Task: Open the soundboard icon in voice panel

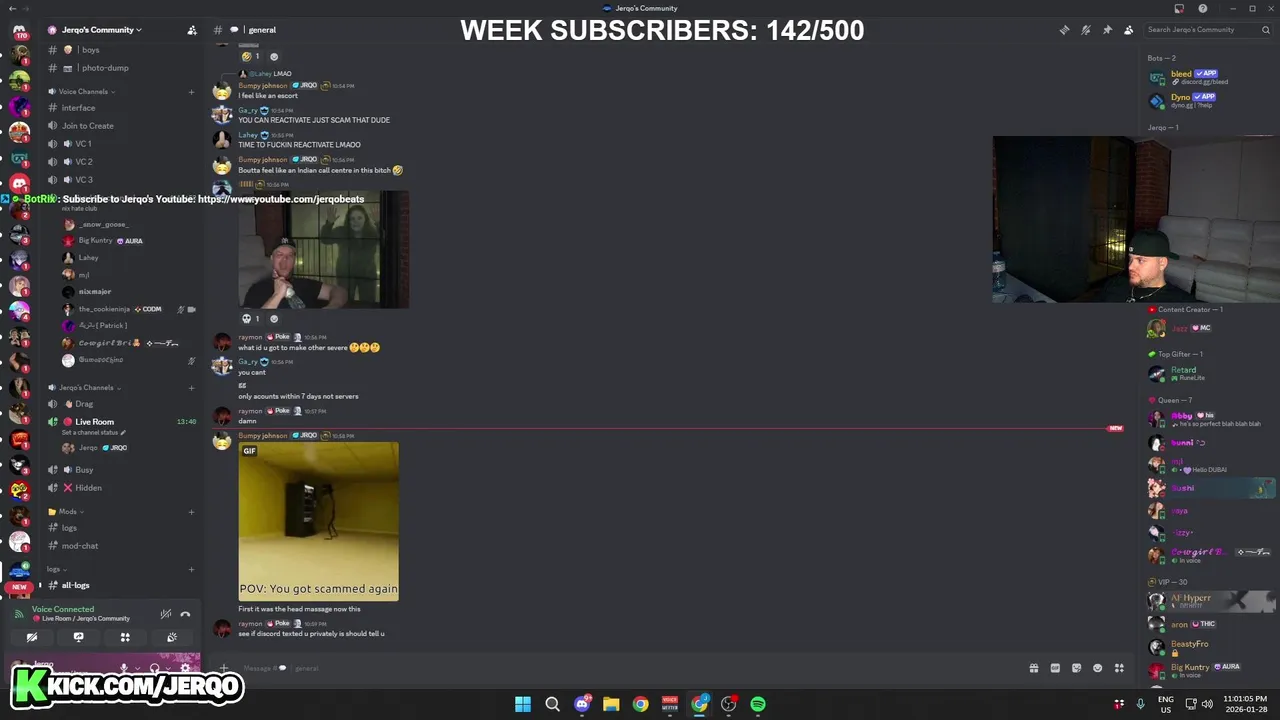Action: [x=172, y=637]
